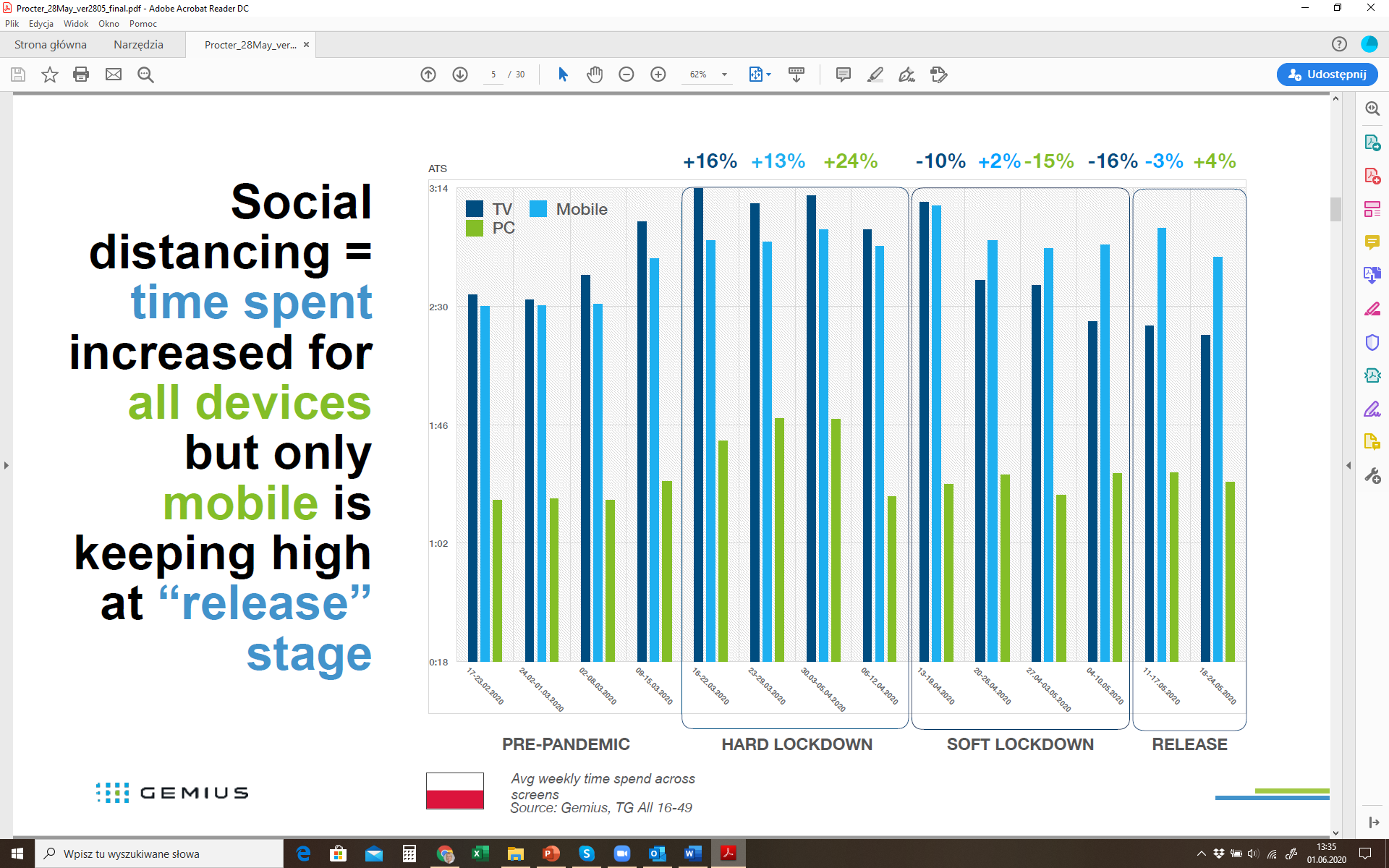Image resolution: width=1389 pixels, height=868 pixels.
Task: Click the page number input field
Action: click(x=493, y=75)
